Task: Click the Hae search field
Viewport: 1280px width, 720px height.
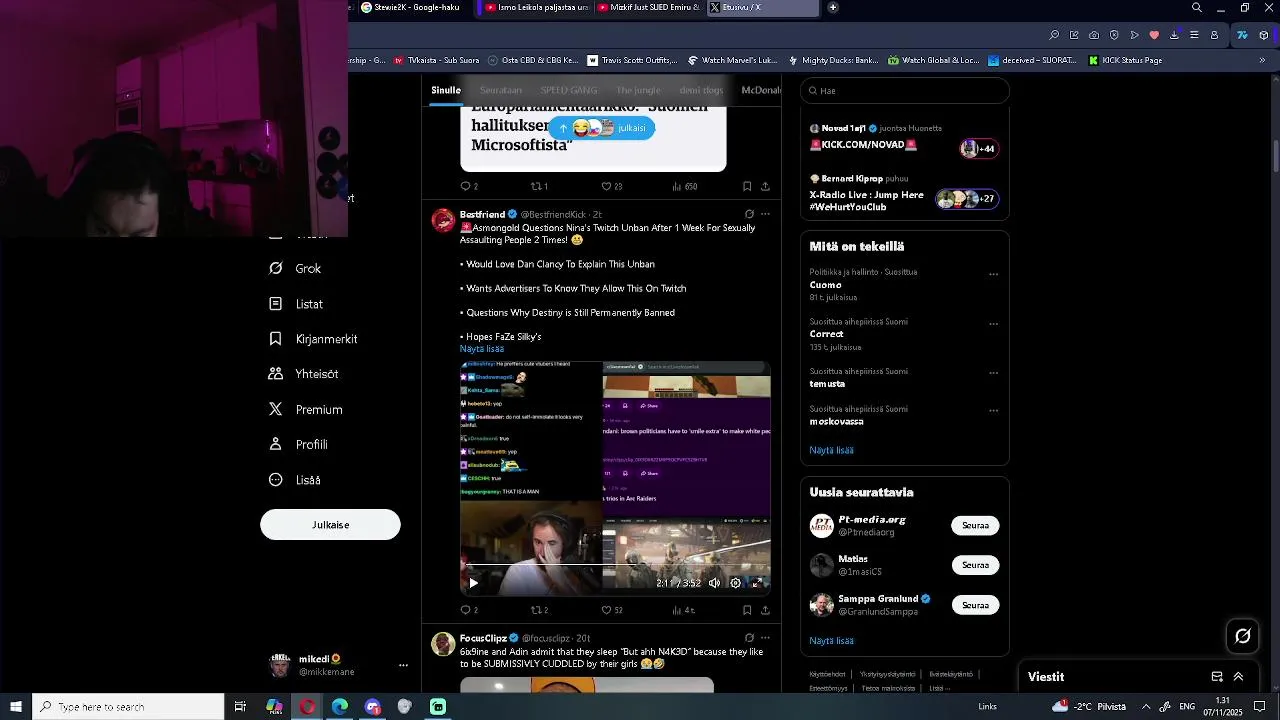Action: 905,91
